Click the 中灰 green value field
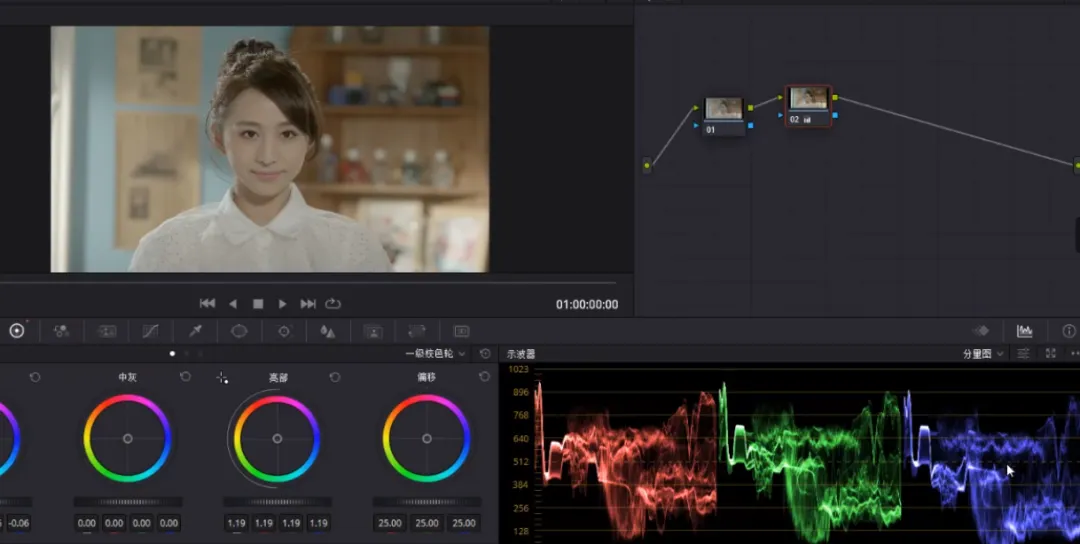The image size is (1080, 544). [x=142, y=523]
